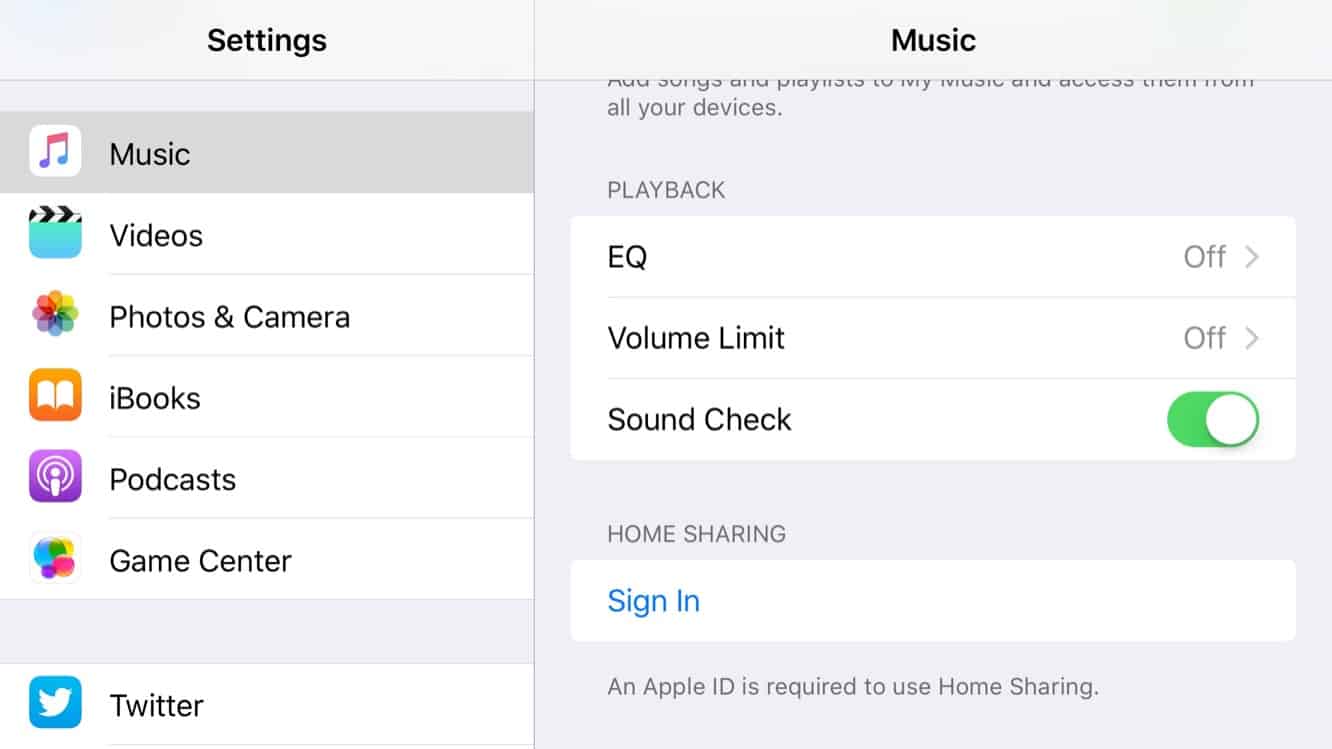Select Videos in the settings list
Viewport: 1332px width, 749px height.
(156, 236)
